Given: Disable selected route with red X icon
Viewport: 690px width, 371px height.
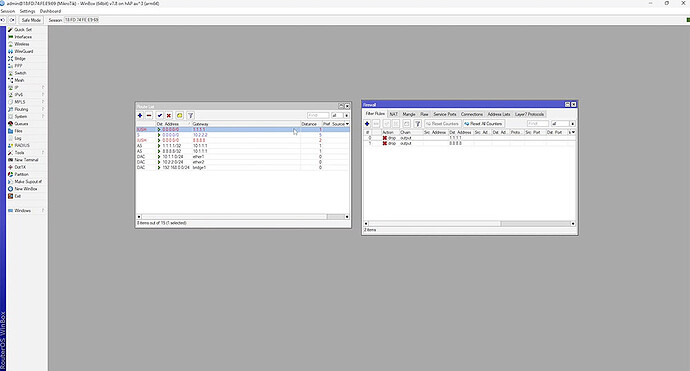Looking at the screenshot, I should point(169,115).
